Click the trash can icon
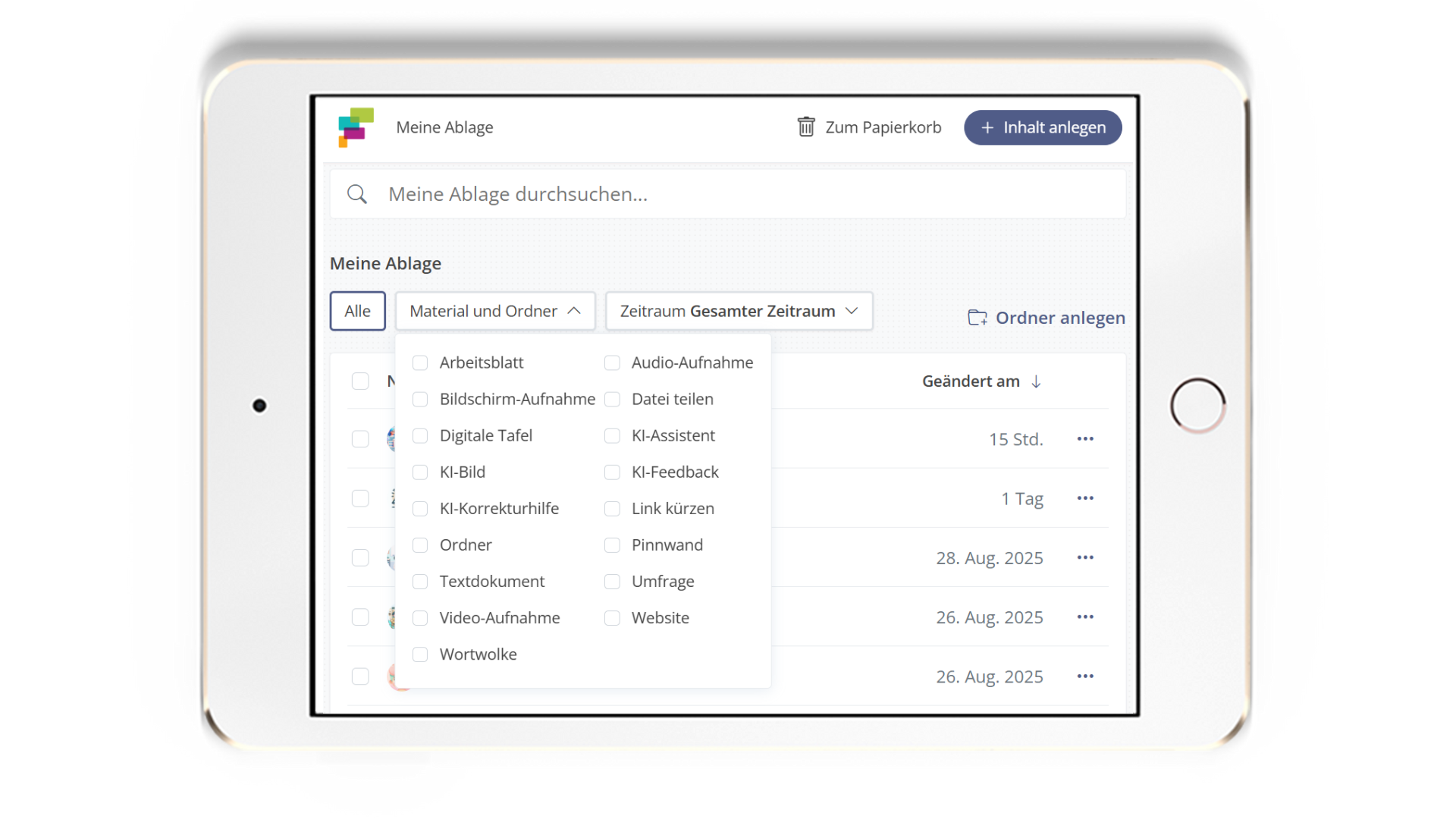 [805, 127]
